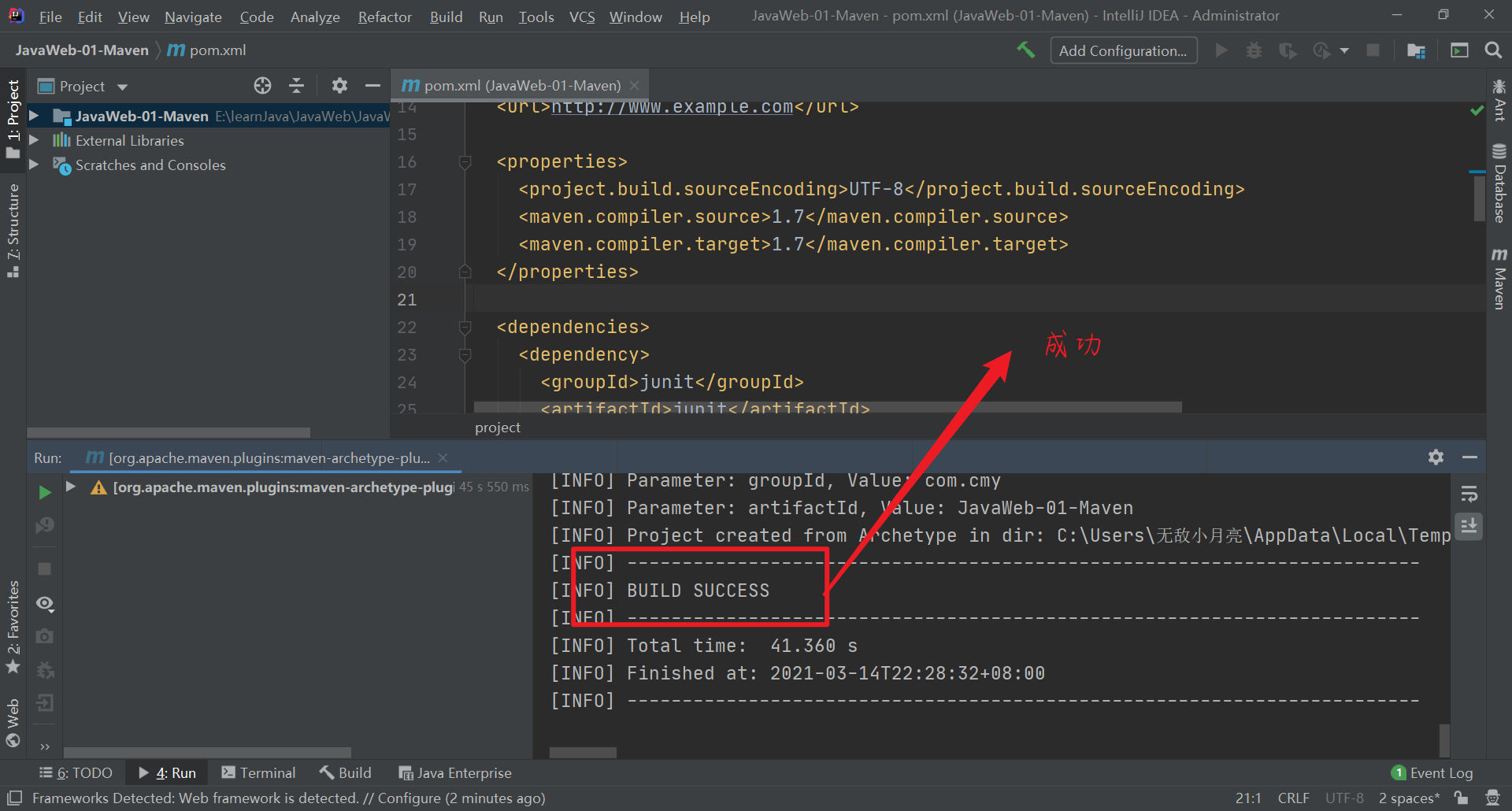
Task: Open the Refactor menu
Action: [384, 17]
